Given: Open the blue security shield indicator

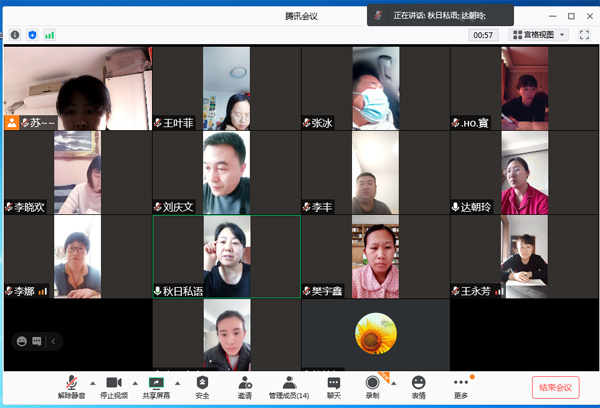Looking at the screenshot, I should pos(32,35).
